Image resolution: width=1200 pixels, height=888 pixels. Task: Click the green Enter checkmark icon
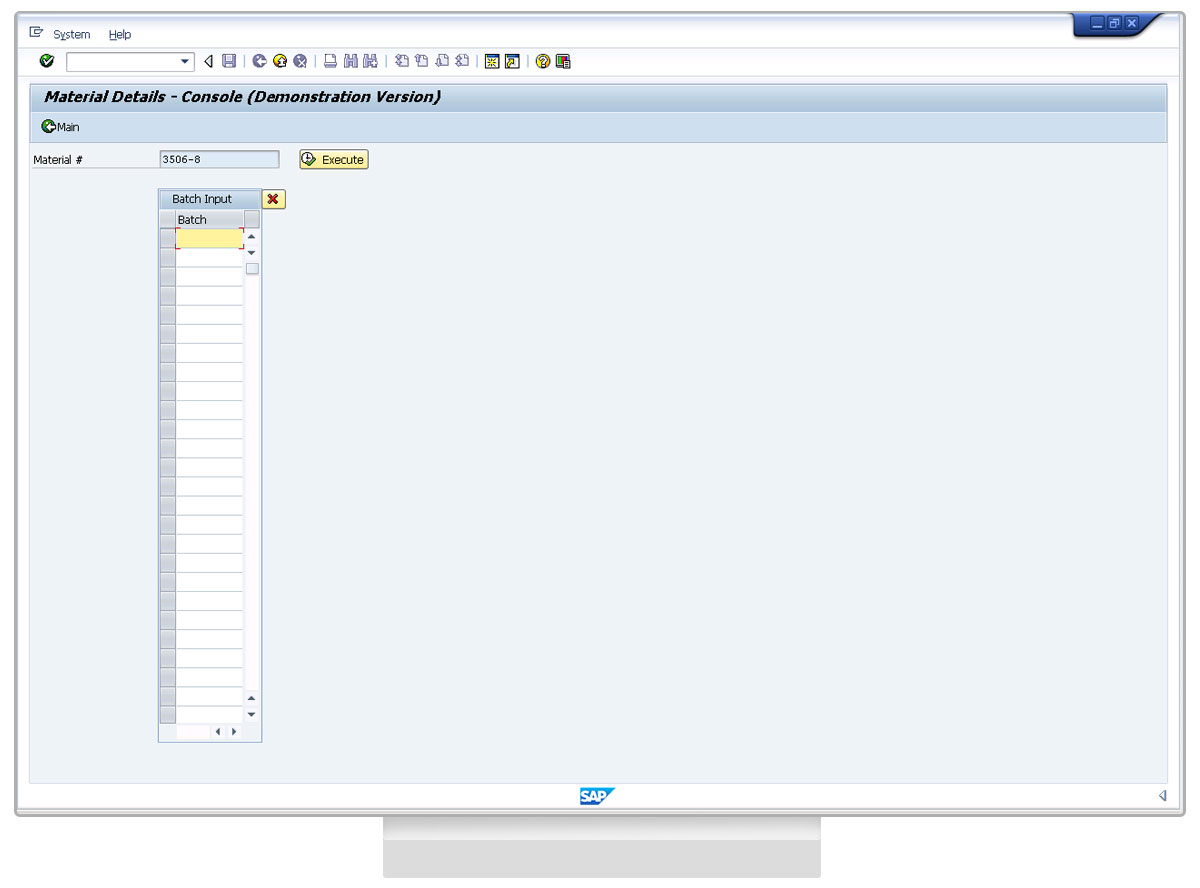pos(46,62)
